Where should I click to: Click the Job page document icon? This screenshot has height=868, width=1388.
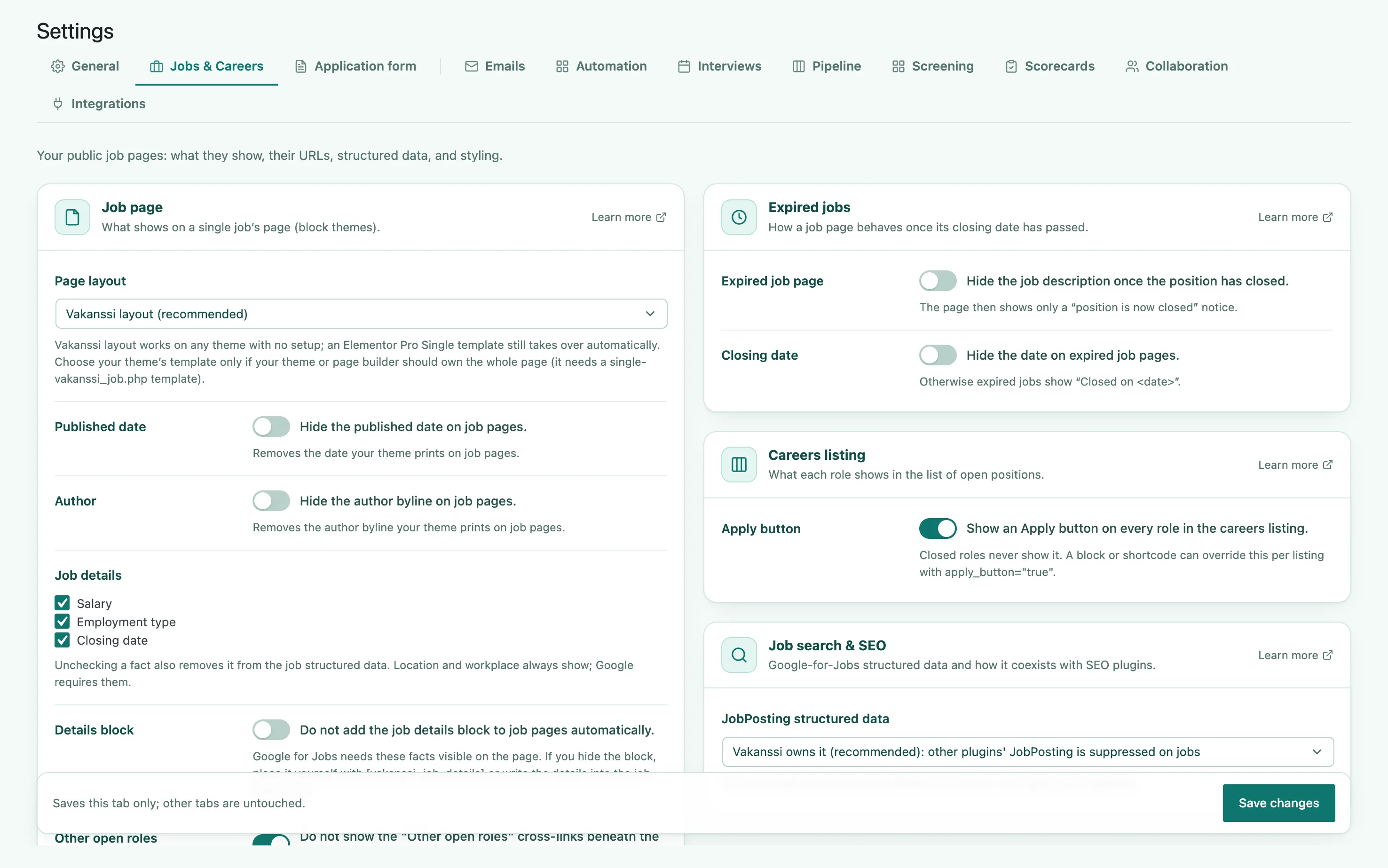[72, 217]
